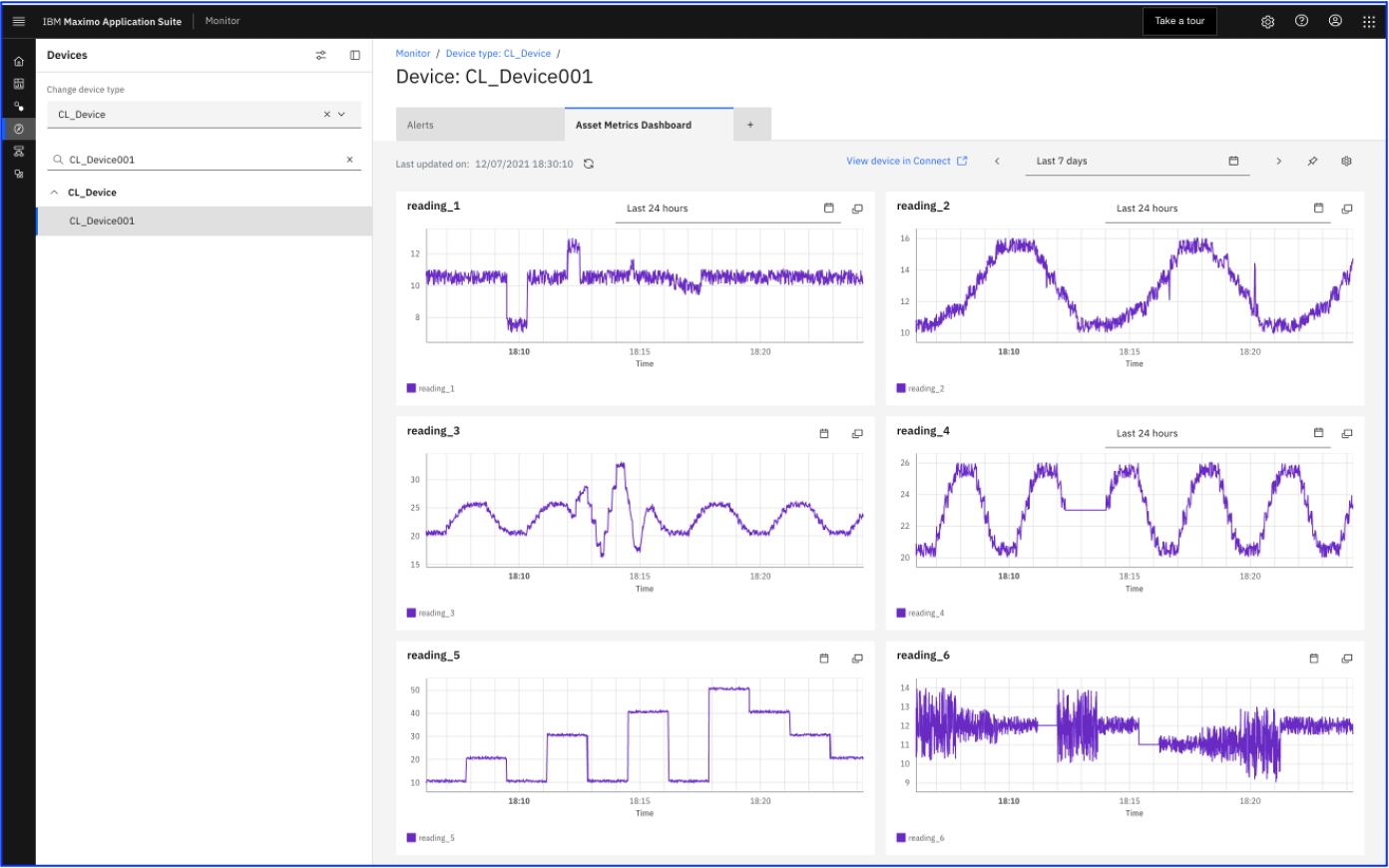Open the reading_4 calendar icon

click(1318, 433)
